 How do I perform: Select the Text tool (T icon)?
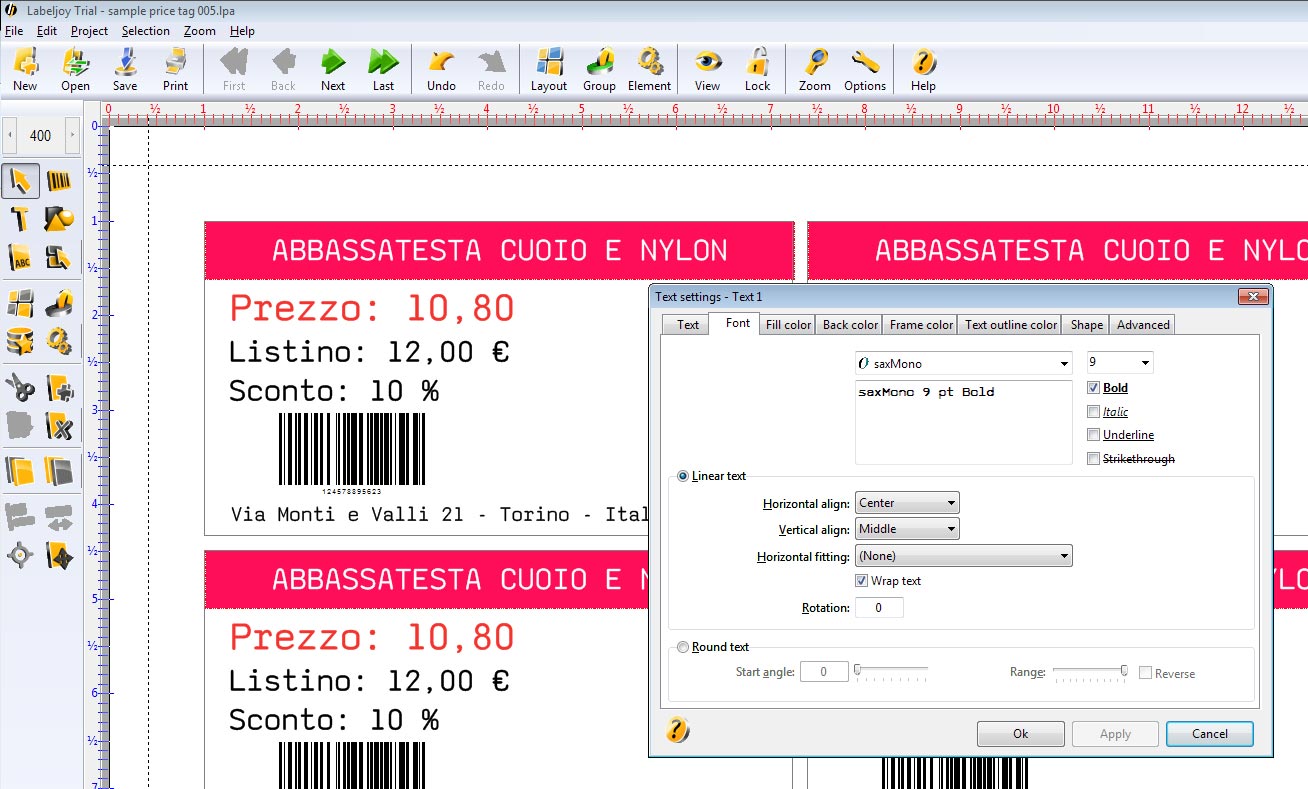[21, 219]
